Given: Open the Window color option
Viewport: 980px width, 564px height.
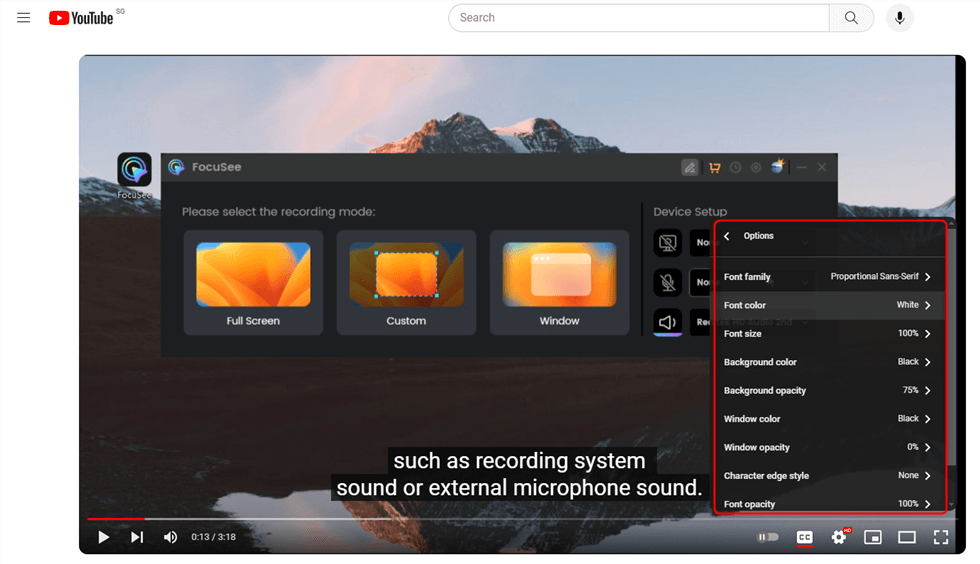Looking at the screenshot, I should point(829,419).
